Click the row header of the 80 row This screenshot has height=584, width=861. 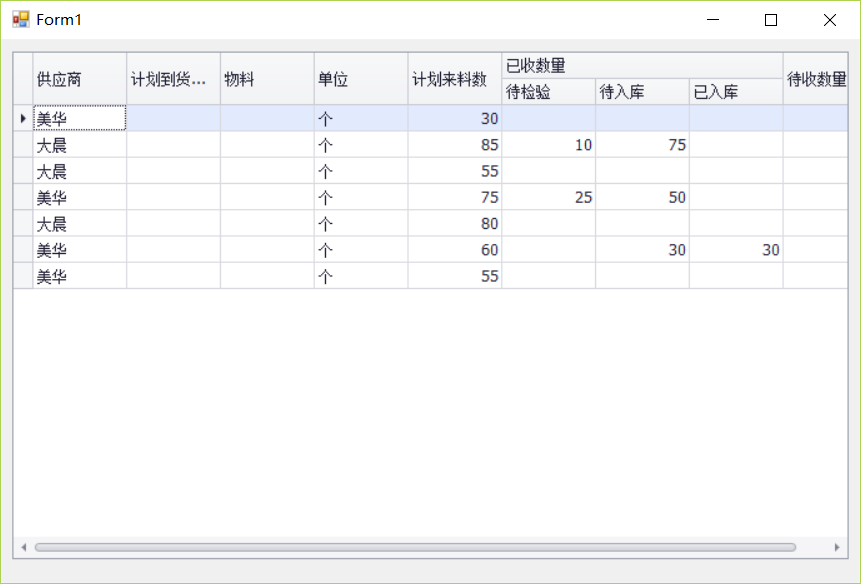coord(23,223)
